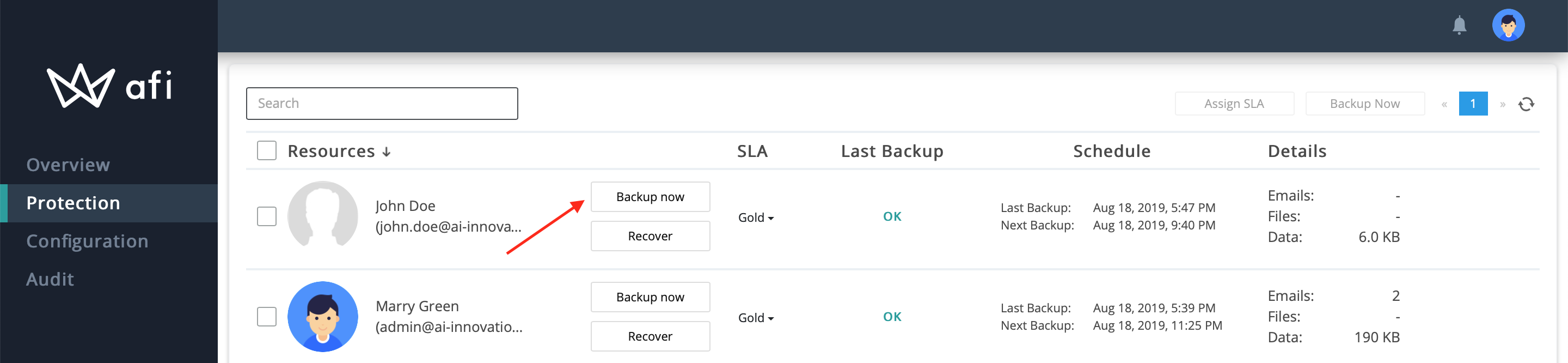The width and height of the screenshot is (1568, 363).
Task: Open the user profile avatar menu
Action: pyautogui.click(x=1508, y=25)
